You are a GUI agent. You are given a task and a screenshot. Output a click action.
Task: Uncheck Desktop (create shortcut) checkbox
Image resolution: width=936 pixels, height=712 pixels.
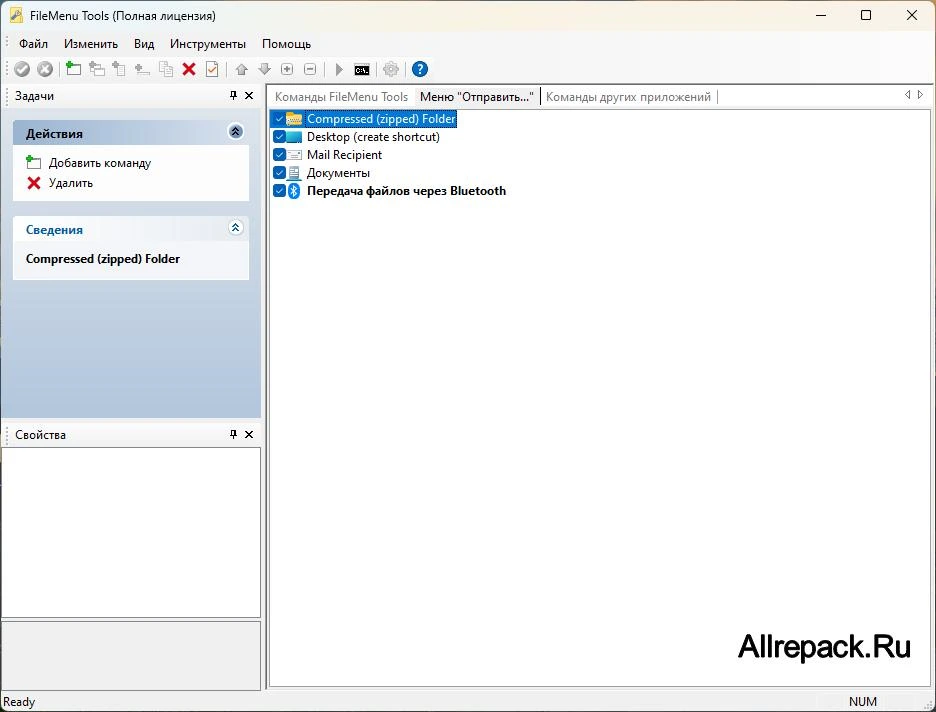pos(279,137)
